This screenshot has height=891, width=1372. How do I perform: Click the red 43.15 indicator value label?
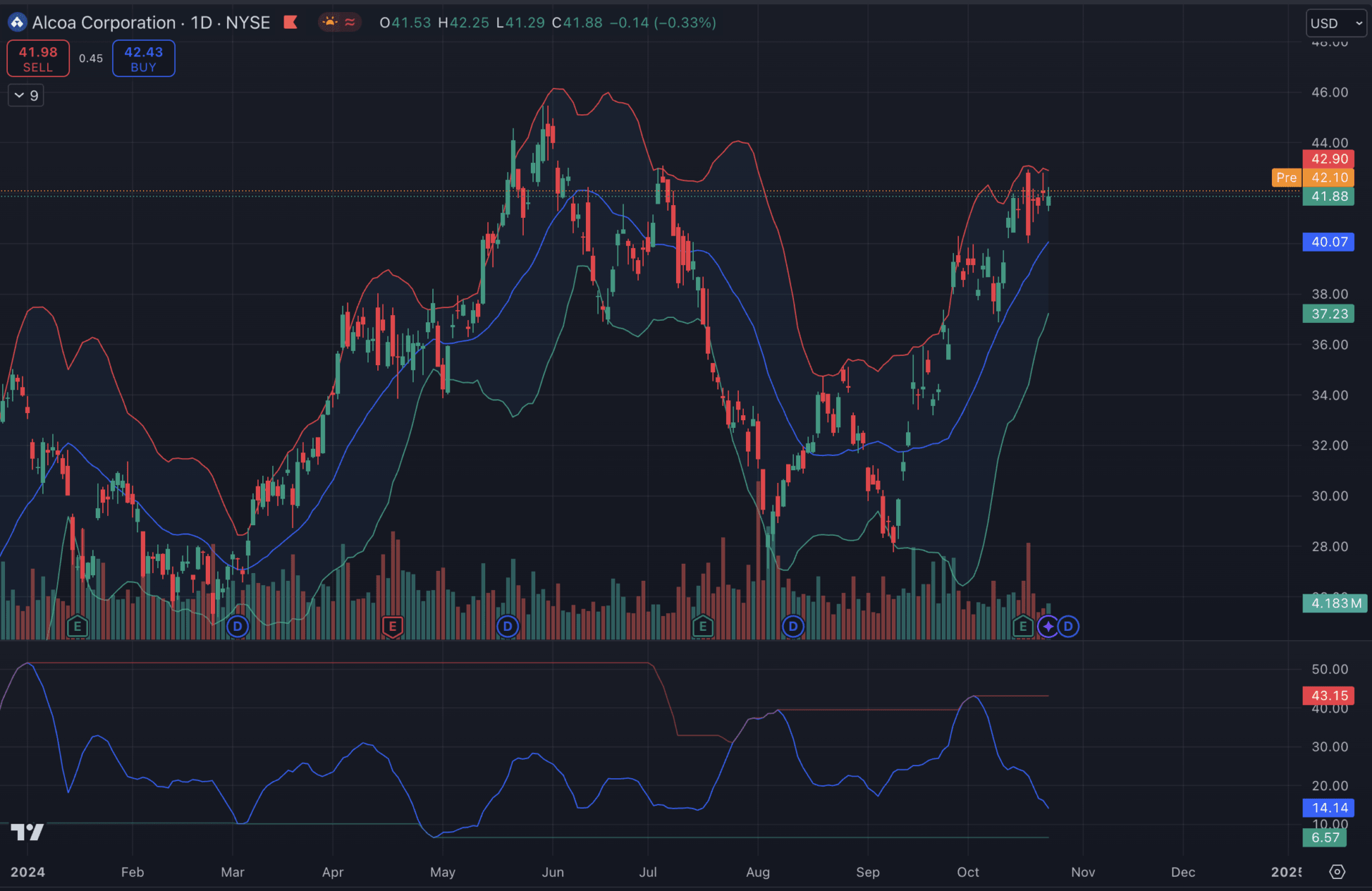tap(1328, 695)
